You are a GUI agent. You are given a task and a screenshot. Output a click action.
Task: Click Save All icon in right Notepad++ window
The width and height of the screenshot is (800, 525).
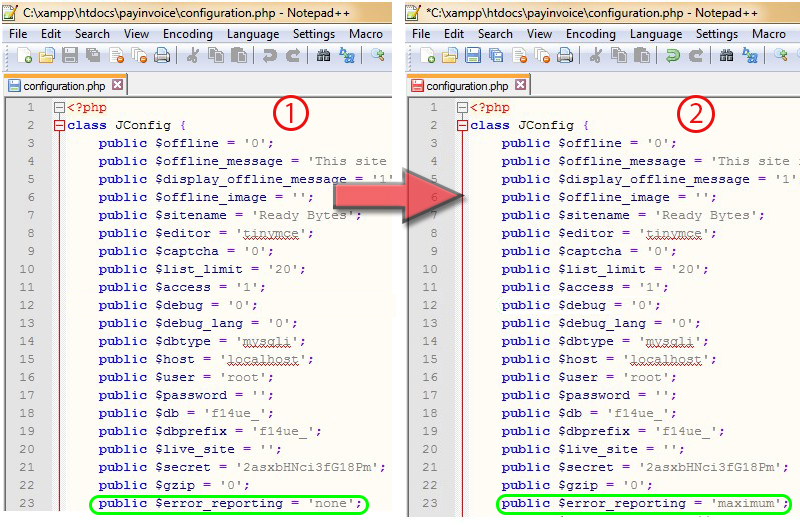click(x=496, y=55)
